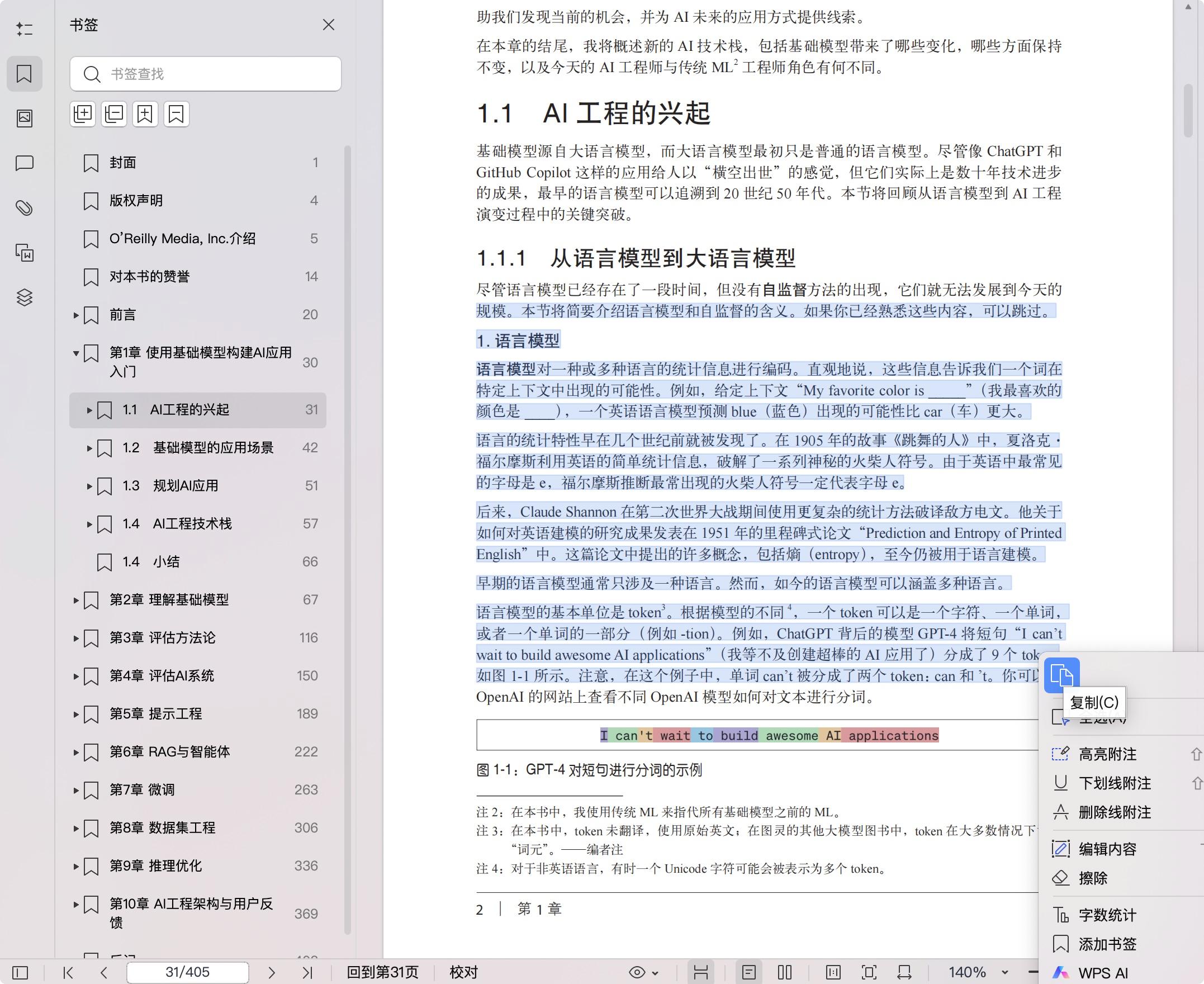Toggle the navigation pane icon in status bar
Image resolution: width=1204 pixels, height=984 pixels.
(x=20, y=973)
